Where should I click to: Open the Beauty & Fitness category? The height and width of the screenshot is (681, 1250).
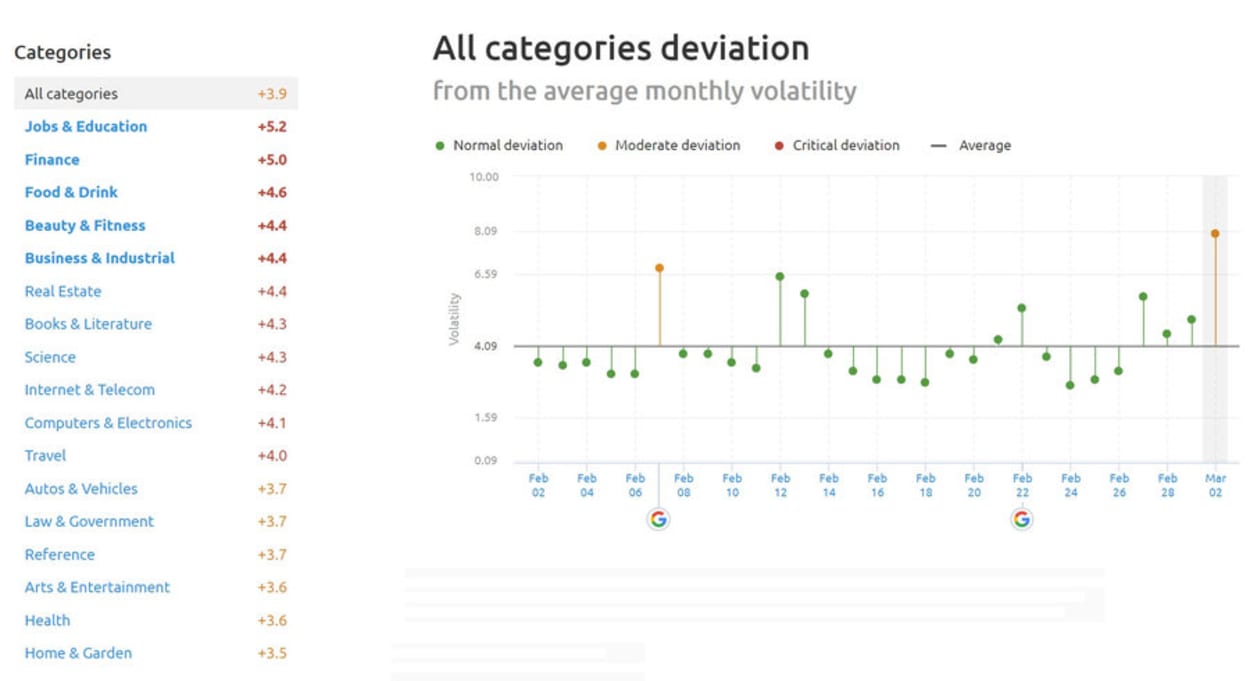85,225
